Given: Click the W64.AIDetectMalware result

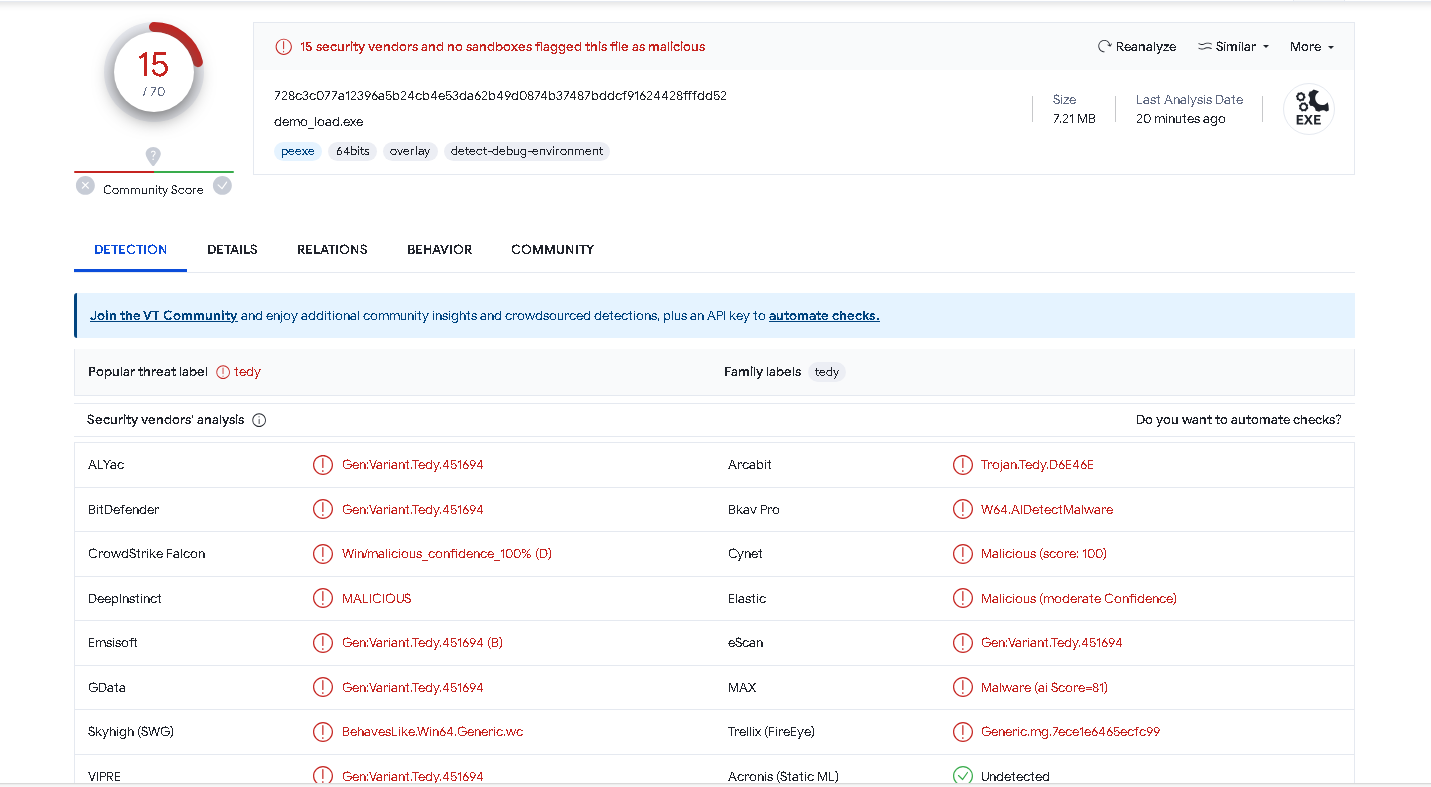Looking at the screenshot, I should tap(1046, 510).
